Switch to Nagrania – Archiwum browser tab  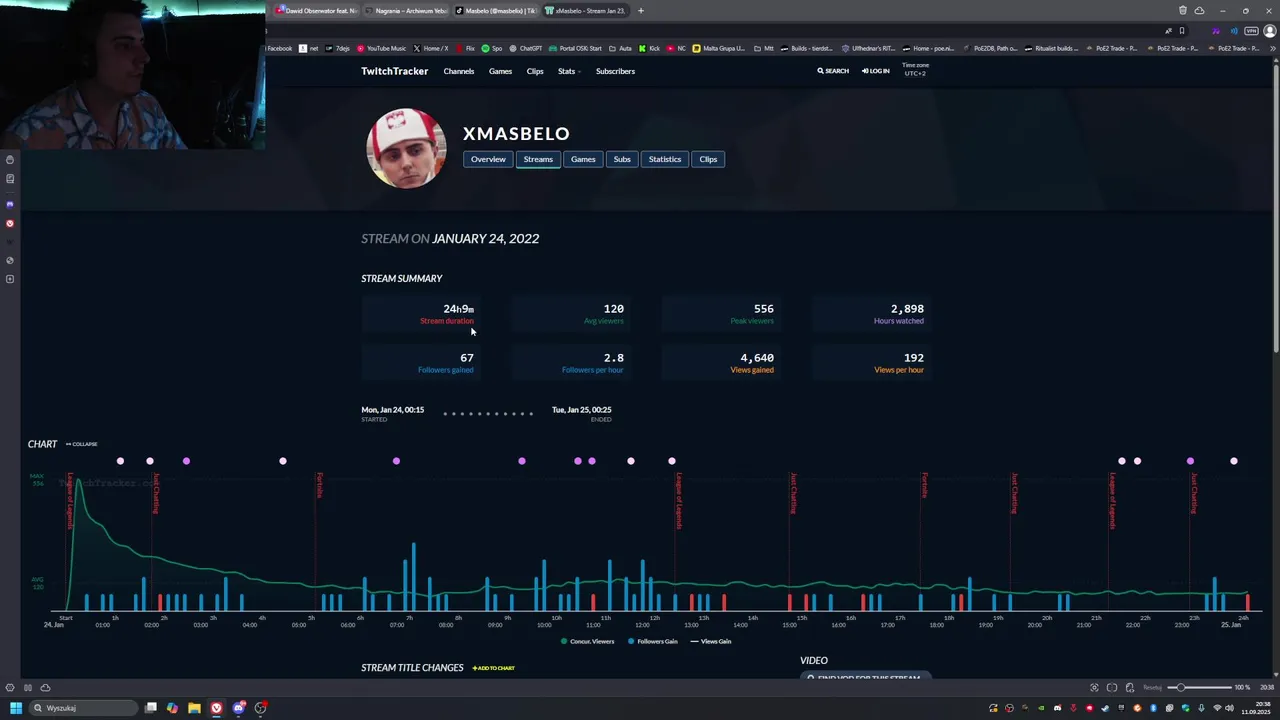(x=408, y=11)
